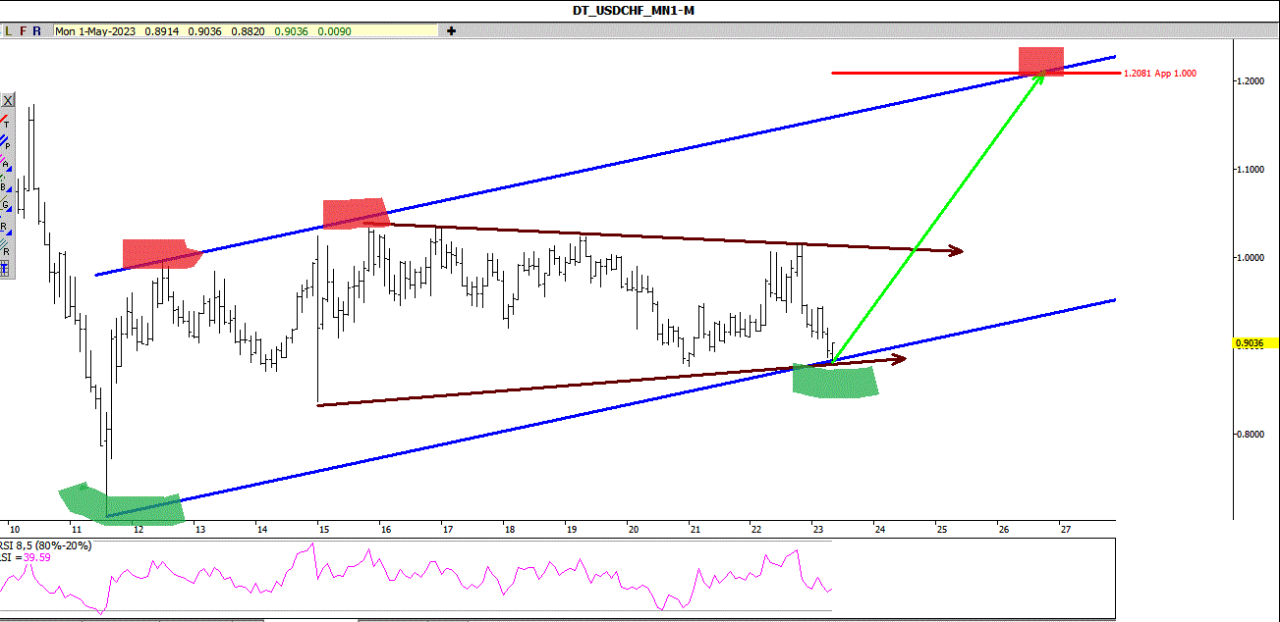Select the blue R tool with dropdown corner
This screenshot has height=622, width=1280.
coord(6,226)
